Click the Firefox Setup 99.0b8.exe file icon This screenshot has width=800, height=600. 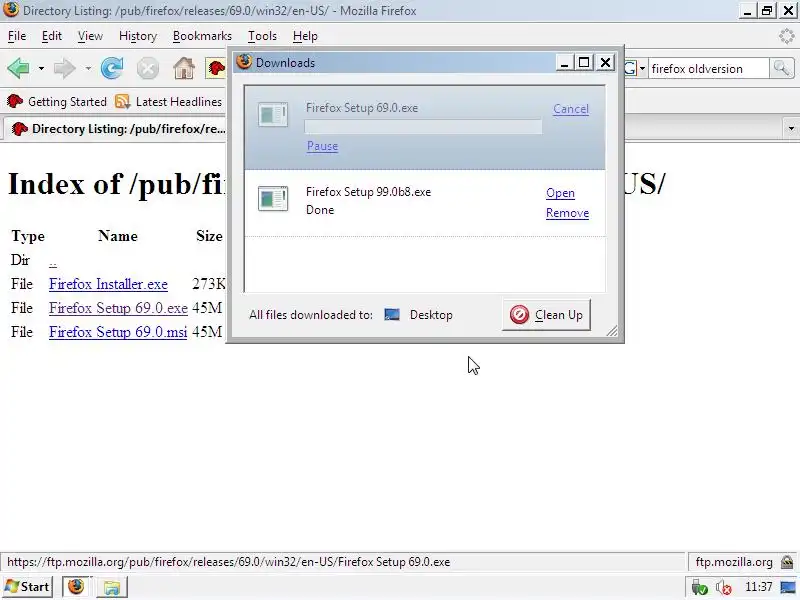point(273,198)
